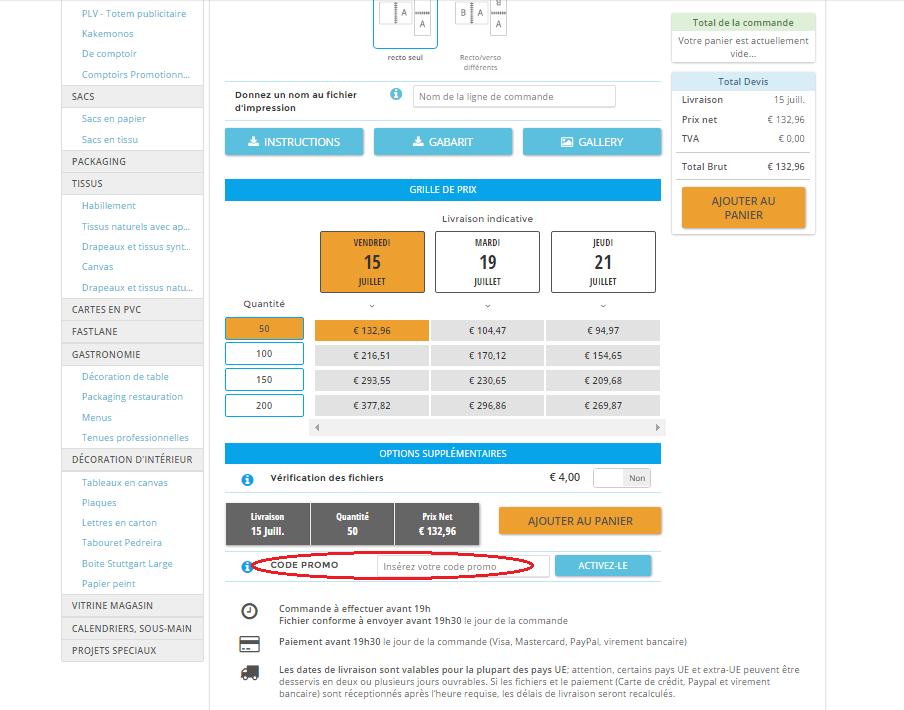Expand chevron under Mardi 19 Juillet

(487, 305)
